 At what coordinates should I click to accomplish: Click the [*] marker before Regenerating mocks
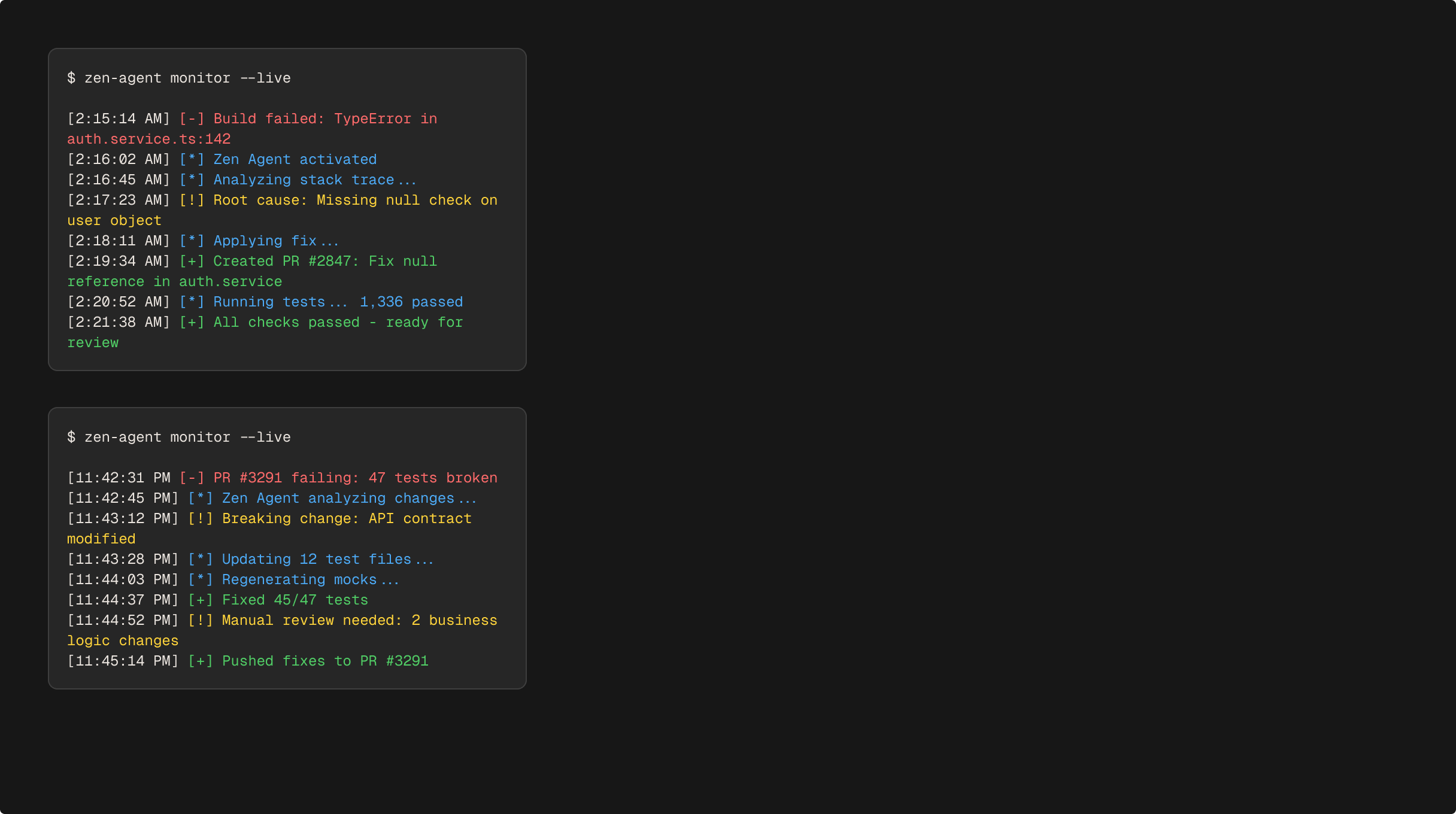pyautogui.click(x=200, y=579)
